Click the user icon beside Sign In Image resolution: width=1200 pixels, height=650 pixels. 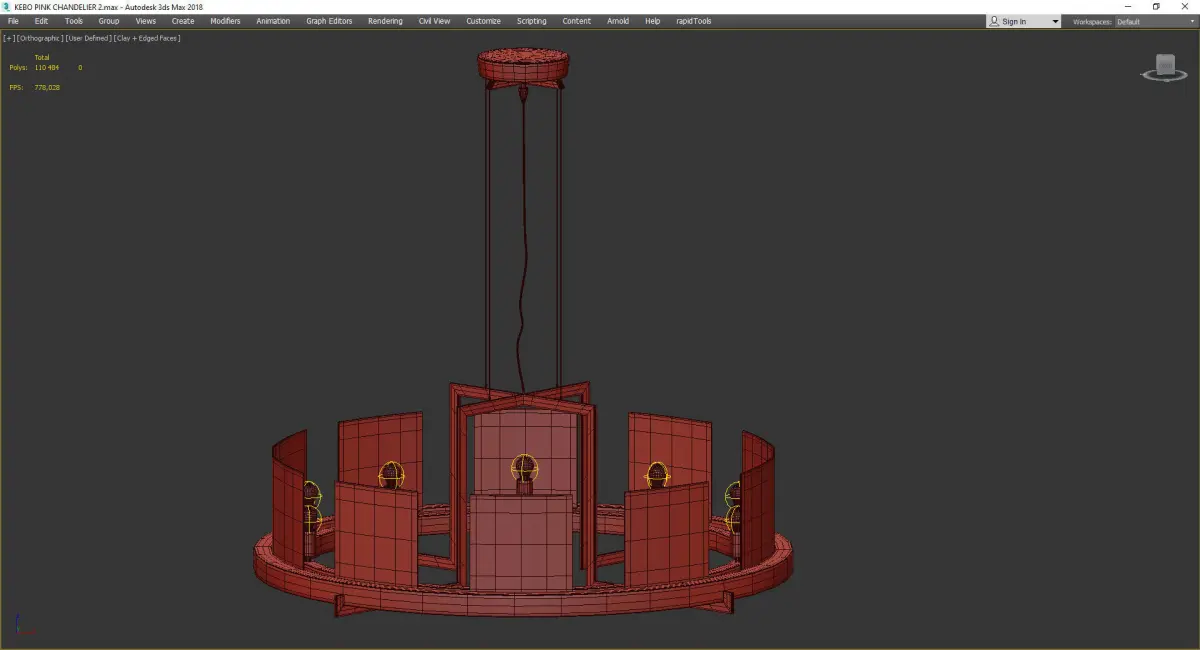(x=993, y=21)
